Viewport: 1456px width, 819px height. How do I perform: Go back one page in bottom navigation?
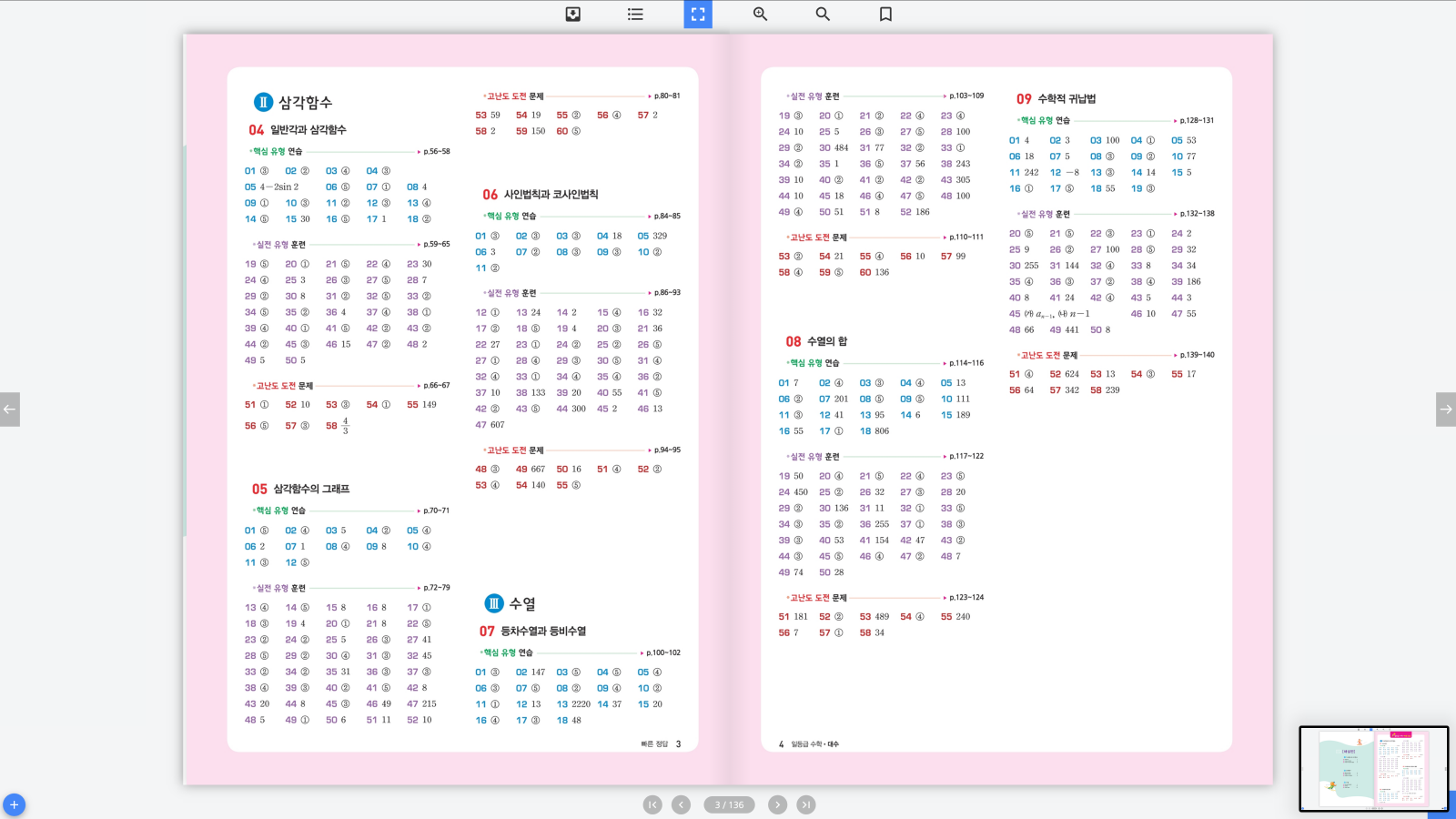click(x=681, y=804)
